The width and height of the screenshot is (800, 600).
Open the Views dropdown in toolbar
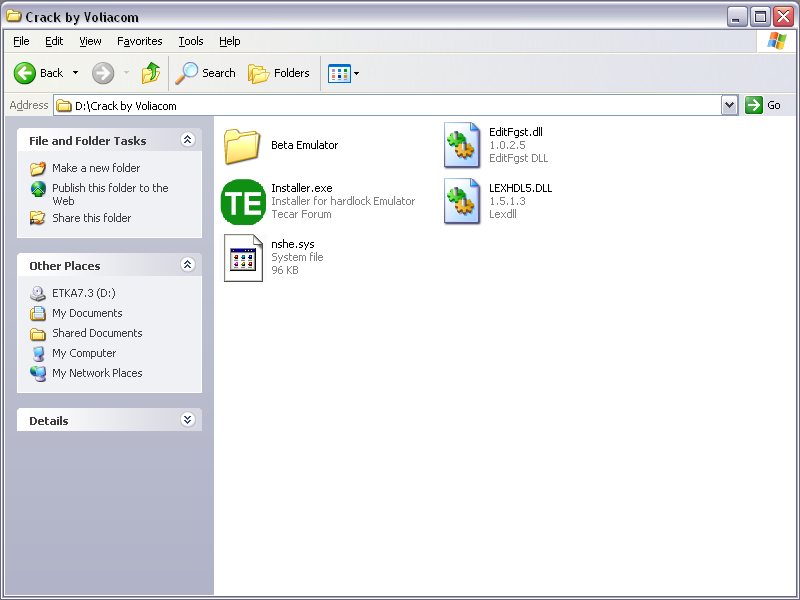point(344,73)
